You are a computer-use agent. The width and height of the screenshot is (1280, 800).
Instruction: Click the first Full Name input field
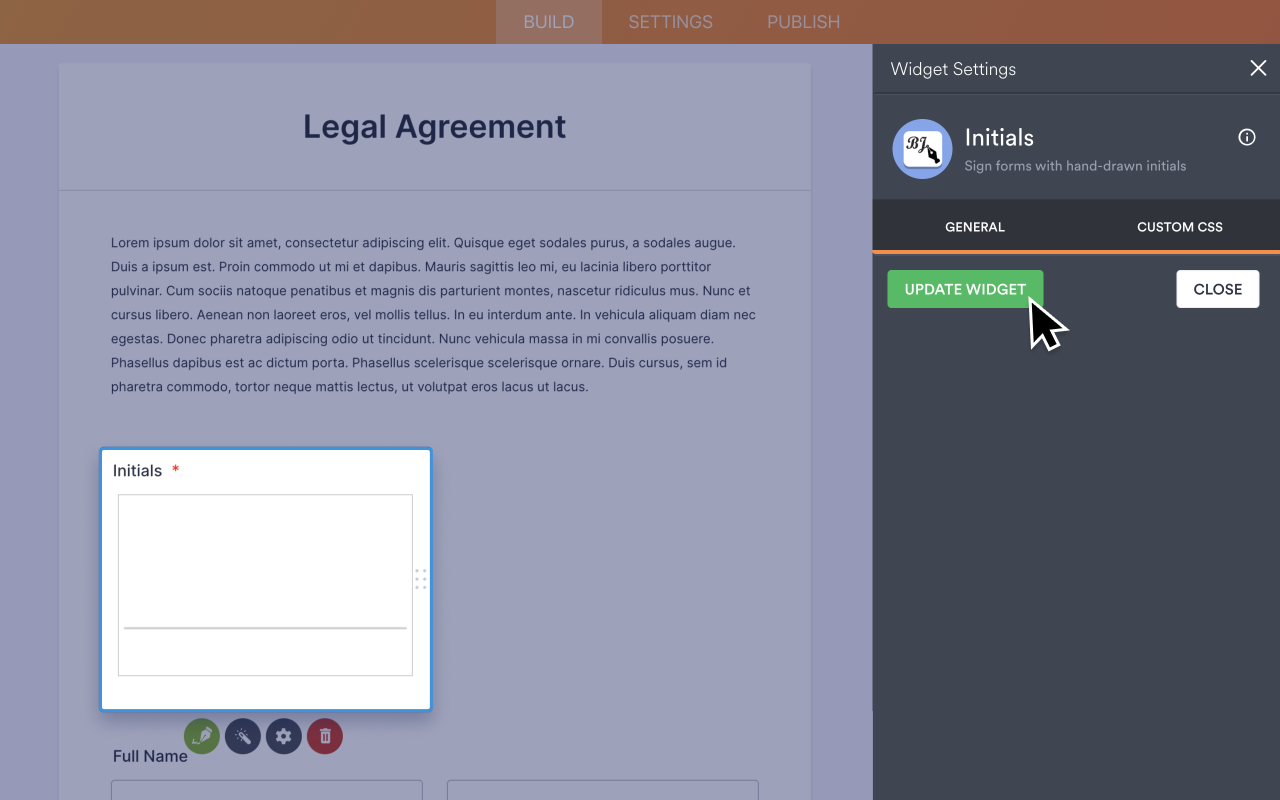267,790
